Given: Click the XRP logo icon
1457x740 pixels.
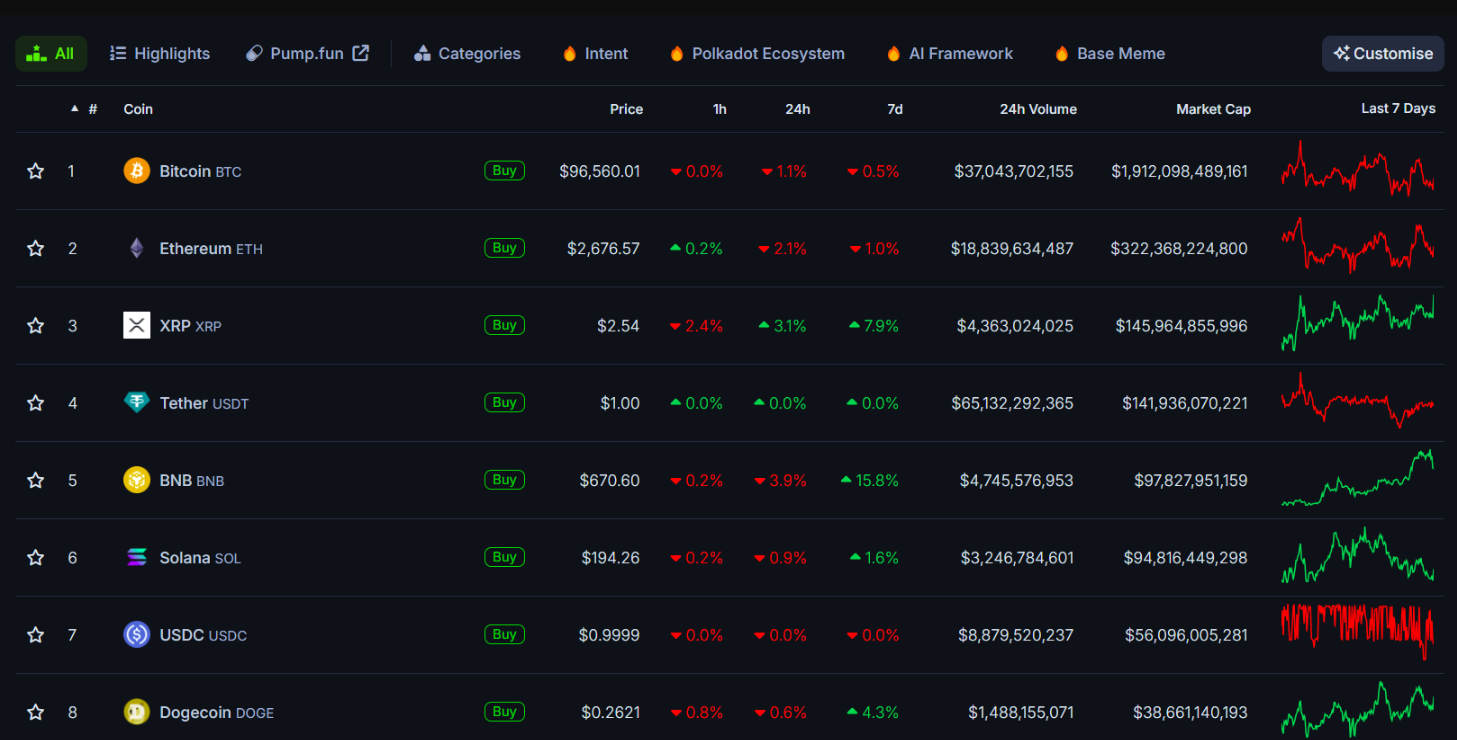Looking at the screenshot, I should pos(136,325).
